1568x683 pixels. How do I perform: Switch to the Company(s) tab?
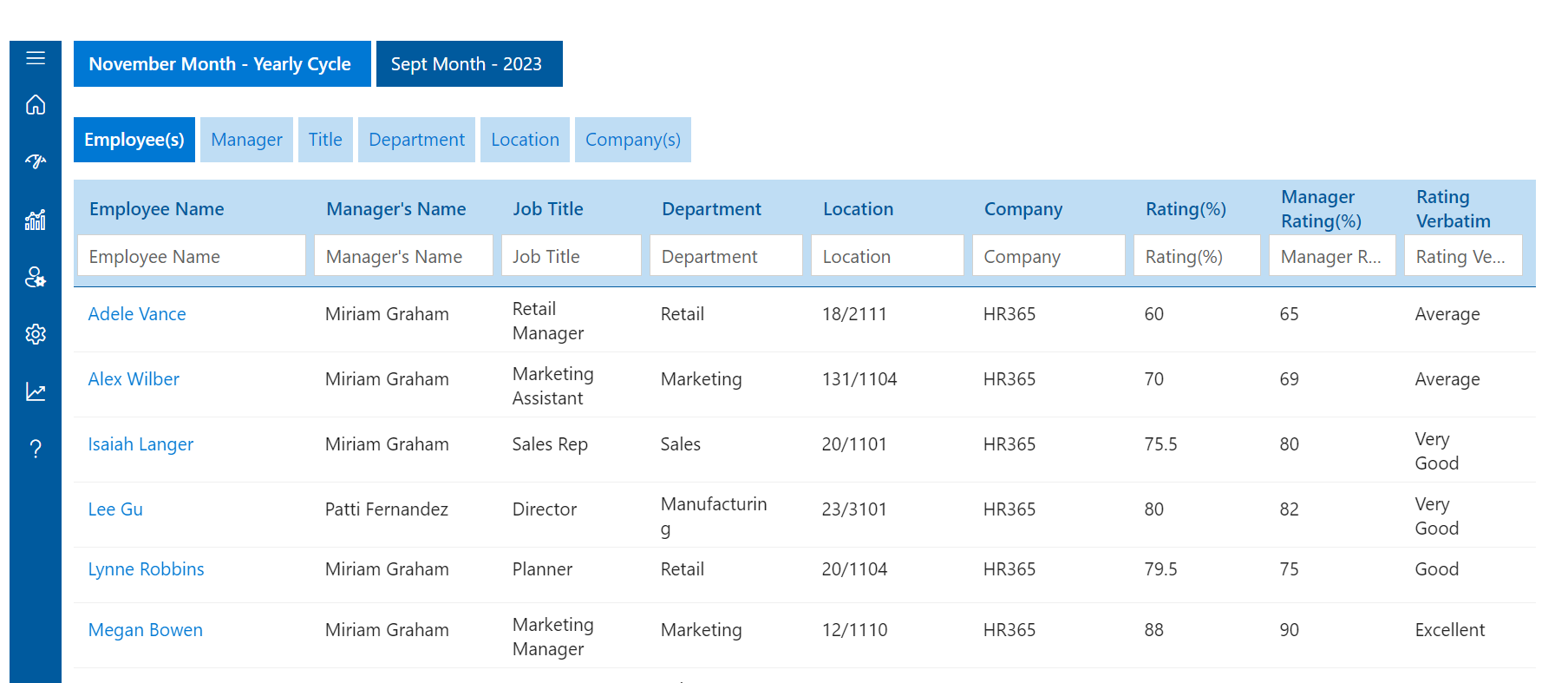[x=633, y=140]
